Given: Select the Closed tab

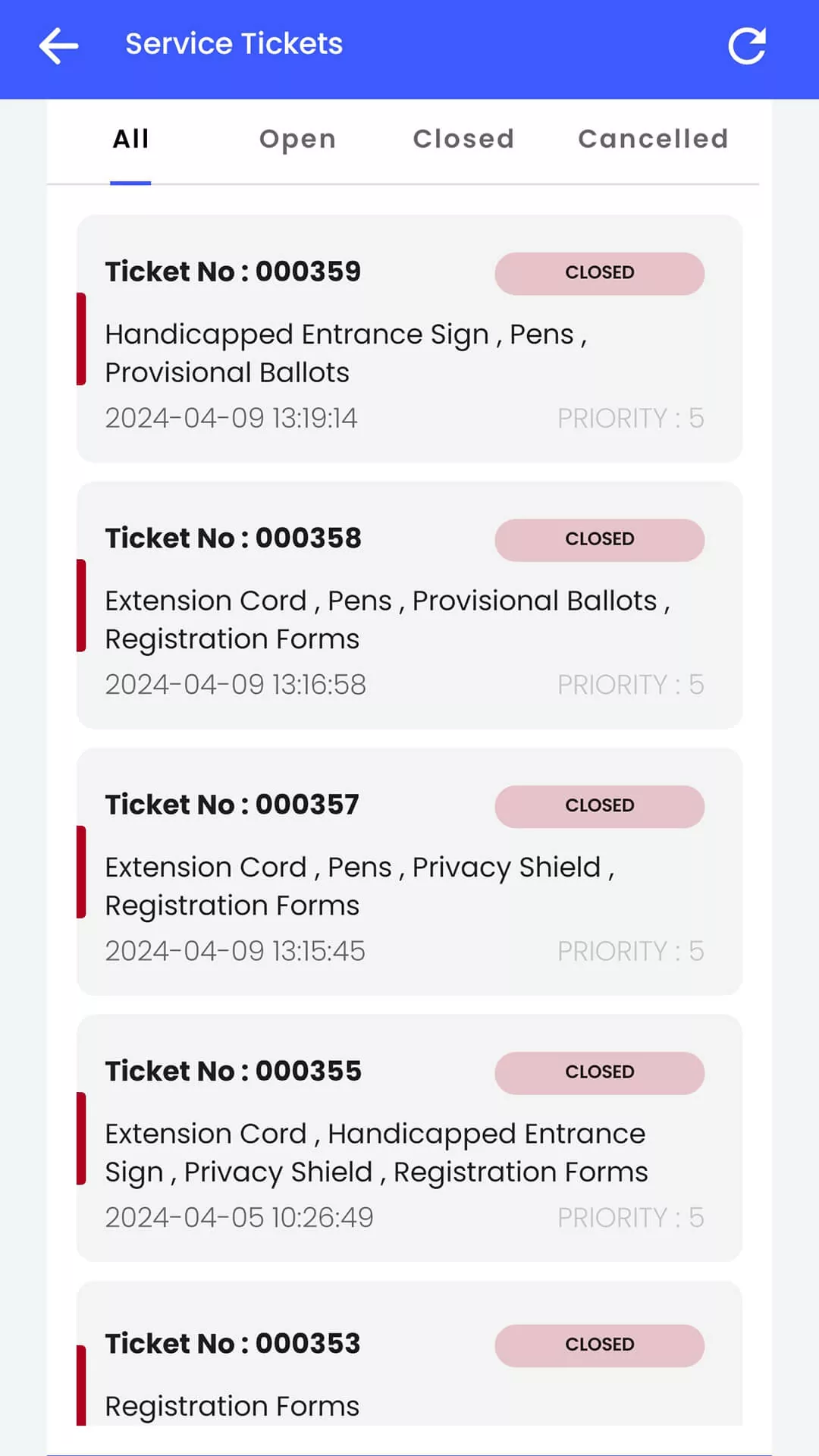Looking at the screenshot, I should point(463,140).
